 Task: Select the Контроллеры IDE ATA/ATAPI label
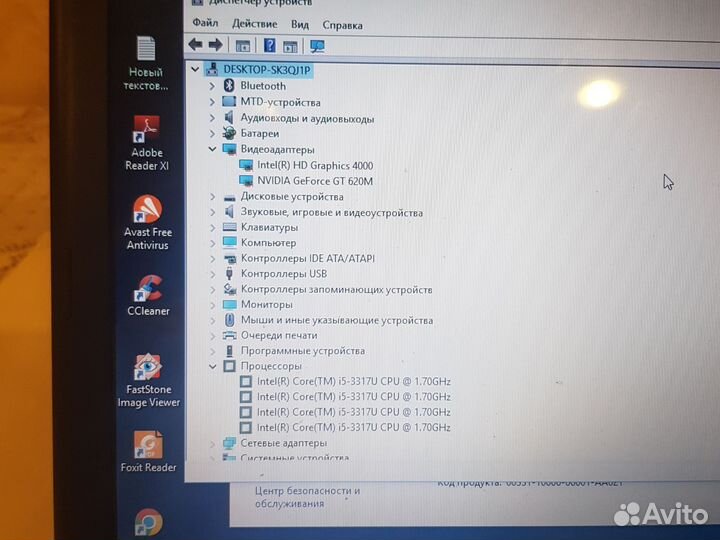point(308,259)
